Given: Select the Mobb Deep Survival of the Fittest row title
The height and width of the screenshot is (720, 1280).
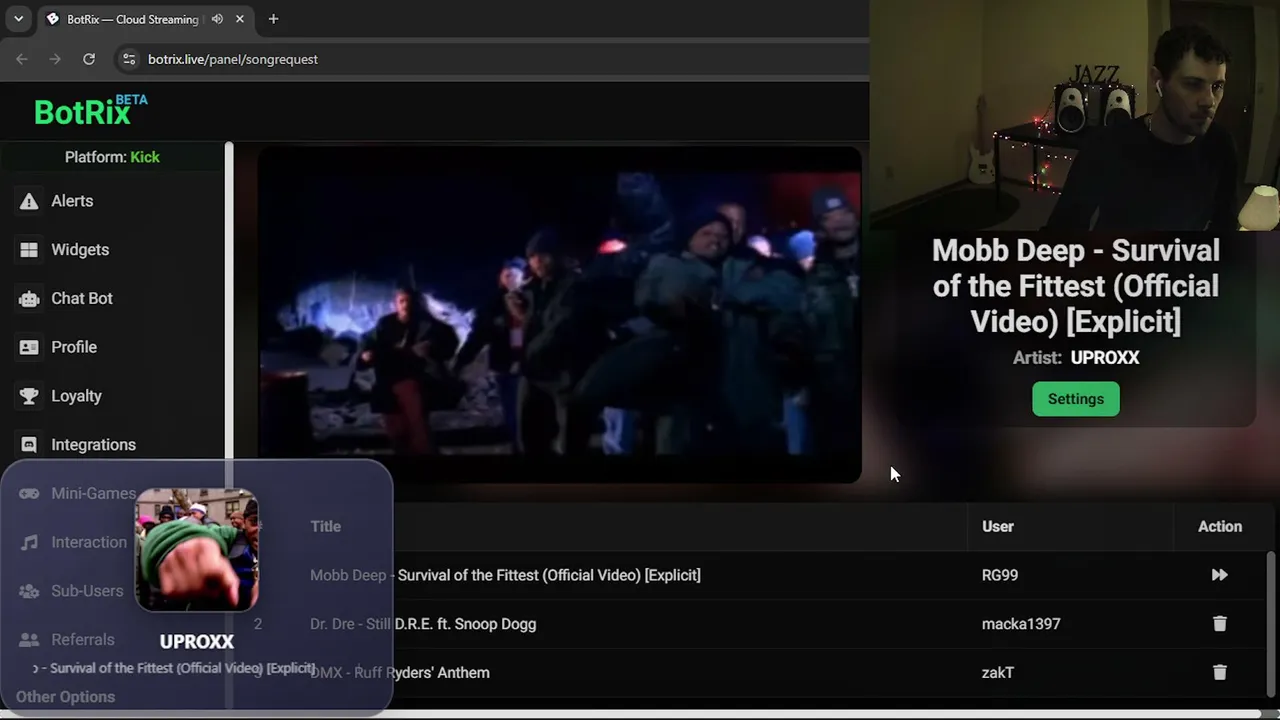Looking at the screenshot, I should 505,575.
